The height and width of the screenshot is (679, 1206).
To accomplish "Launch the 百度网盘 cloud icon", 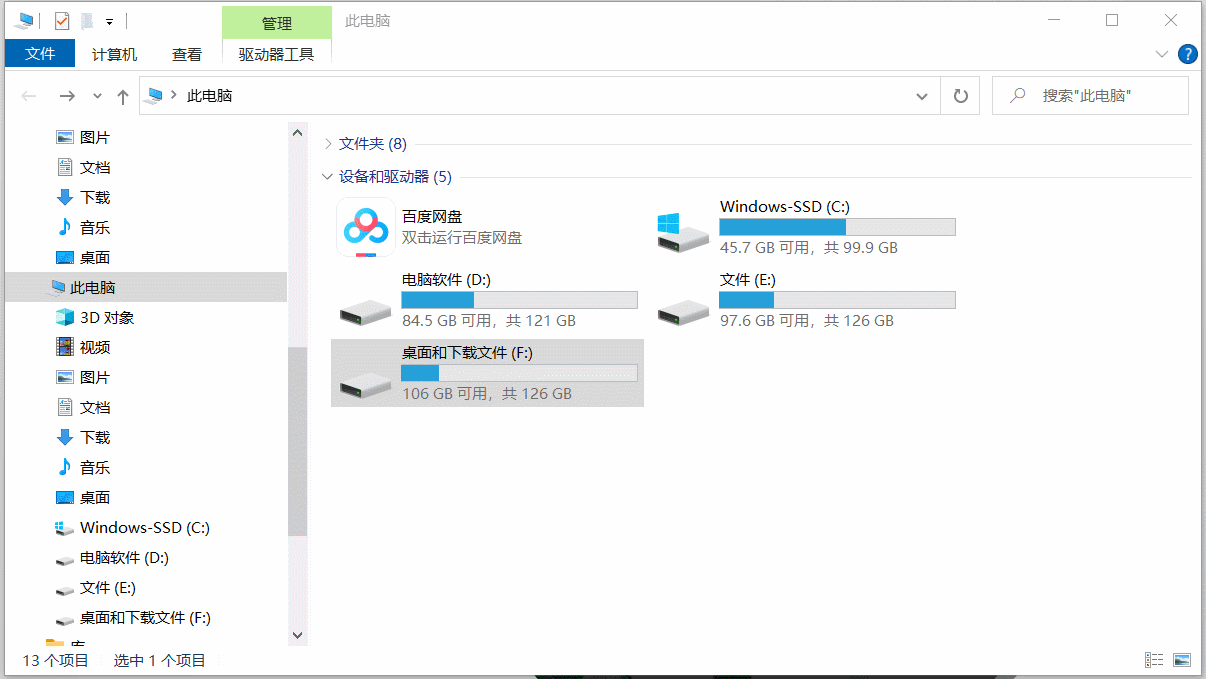I will click(x=366, y=227).
